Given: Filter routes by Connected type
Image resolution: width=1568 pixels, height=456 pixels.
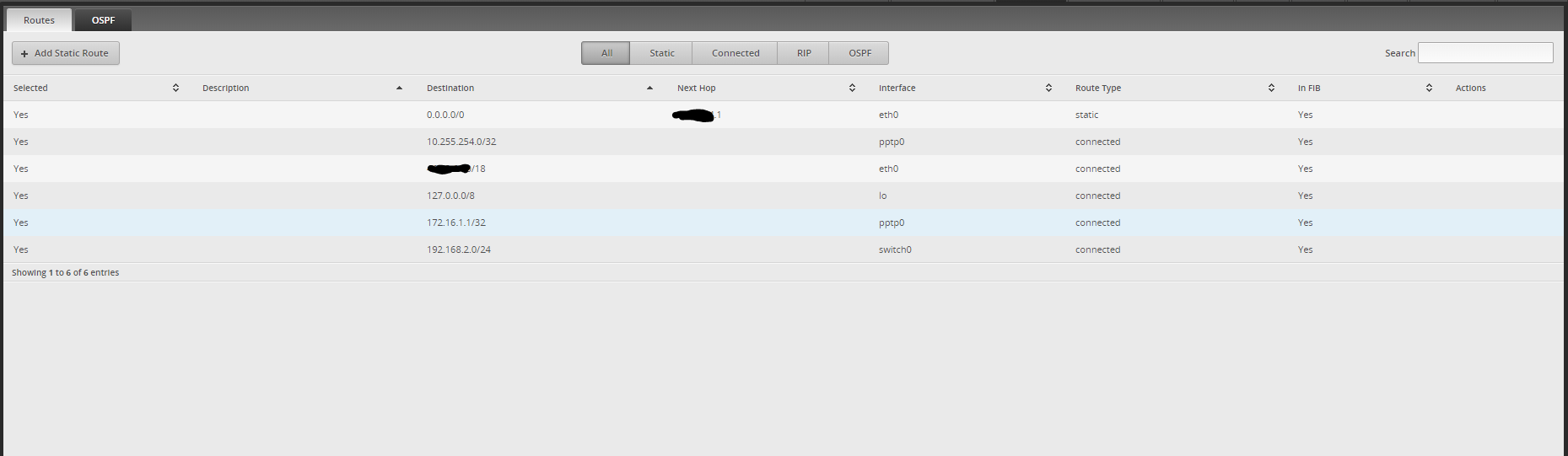Looking at the screenshot, I should [735, 53].
